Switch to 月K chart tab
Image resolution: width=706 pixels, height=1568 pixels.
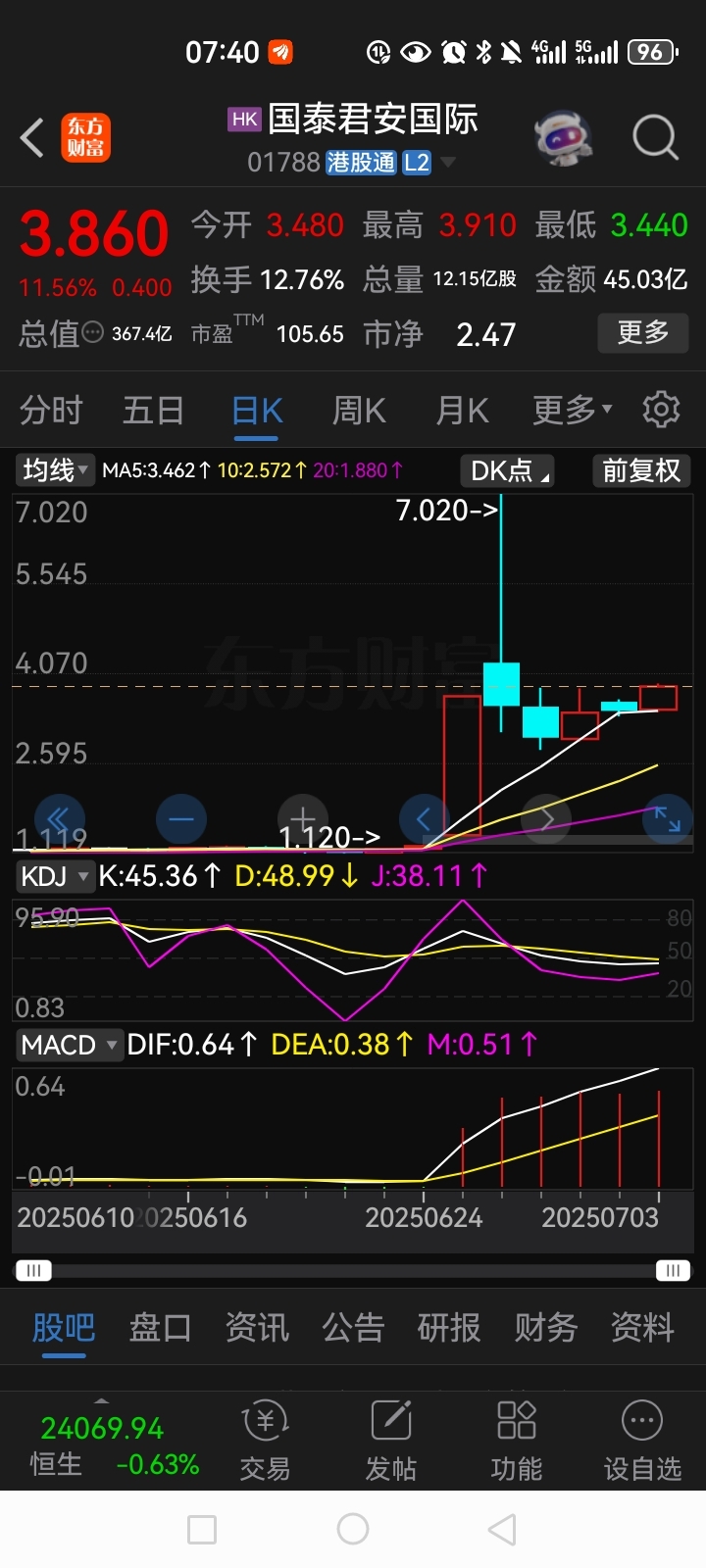pyautogui.click(x=463, y=410)
